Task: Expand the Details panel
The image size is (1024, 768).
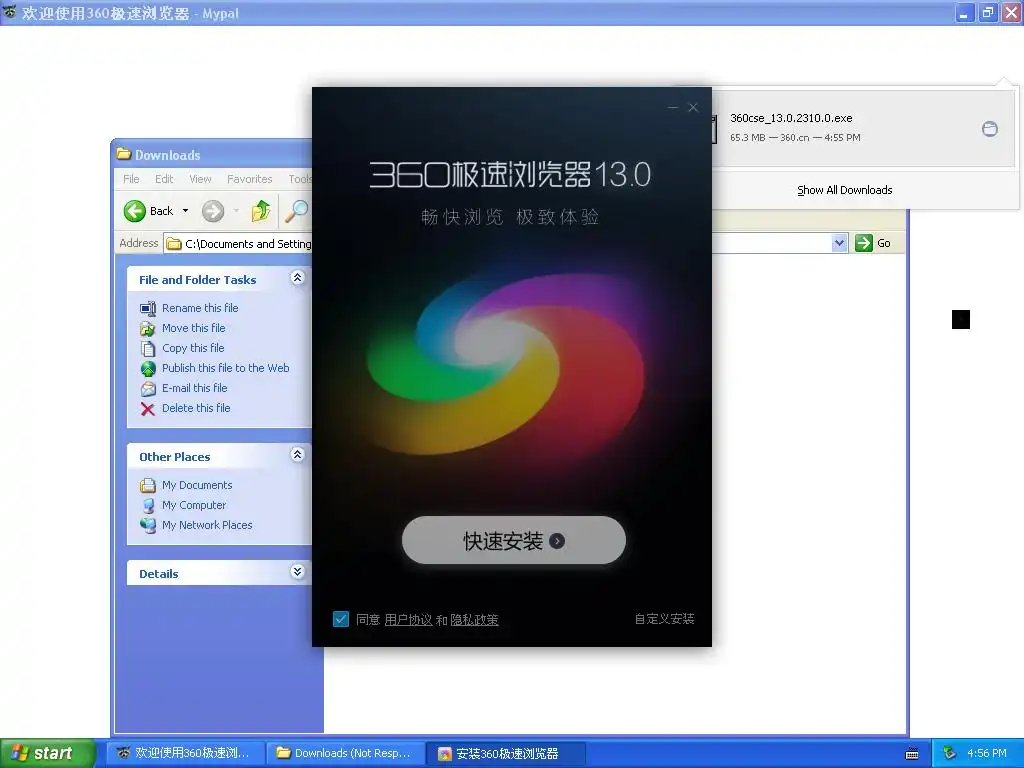Action: 297,572
